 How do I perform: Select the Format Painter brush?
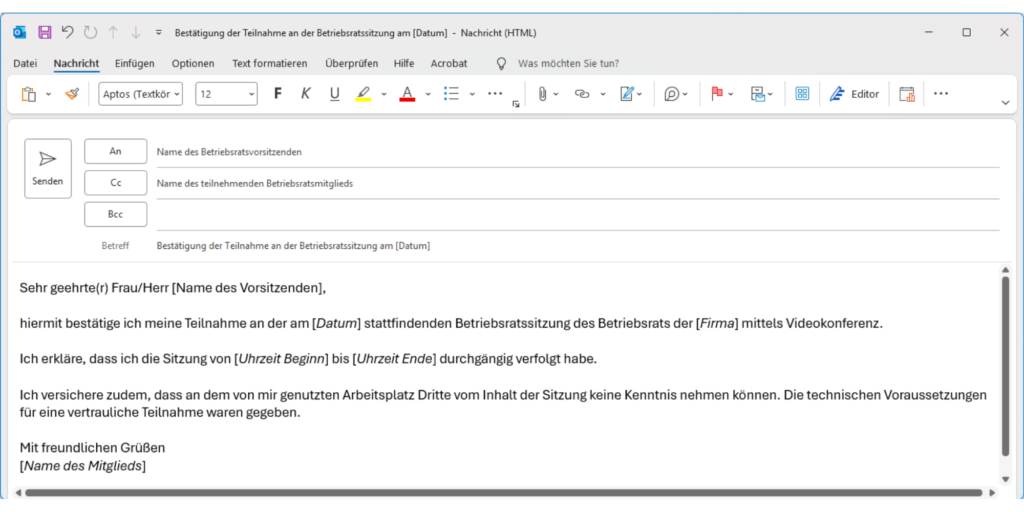tap(72, 94)
